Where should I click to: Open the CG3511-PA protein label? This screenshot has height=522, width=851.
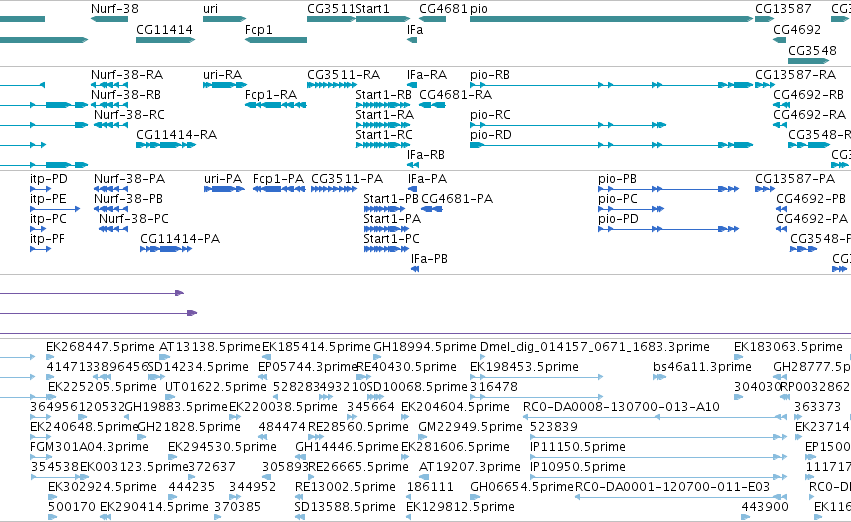pyautogui.click(x=347, y=179)
